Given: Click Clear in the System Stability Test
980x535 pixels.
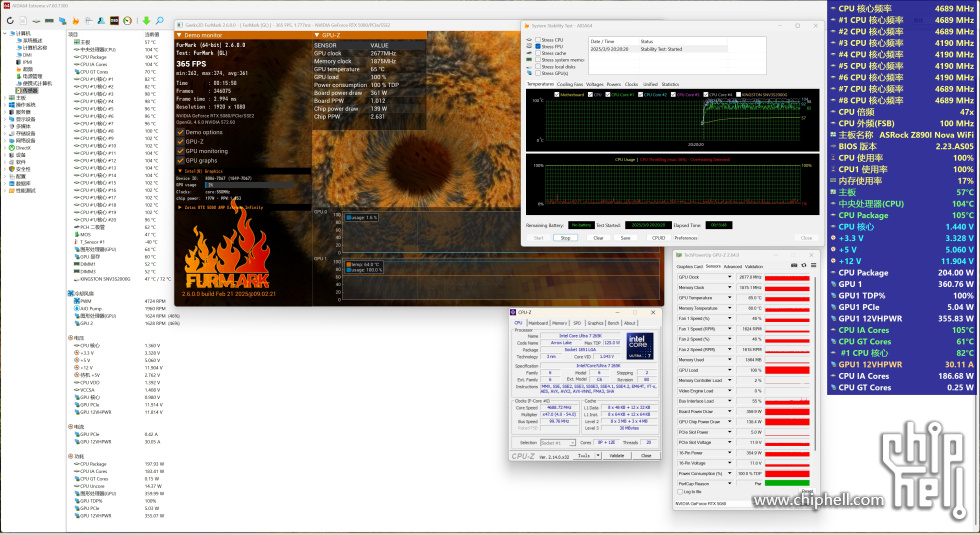Looking at the screenshot, I should point(598,238).
